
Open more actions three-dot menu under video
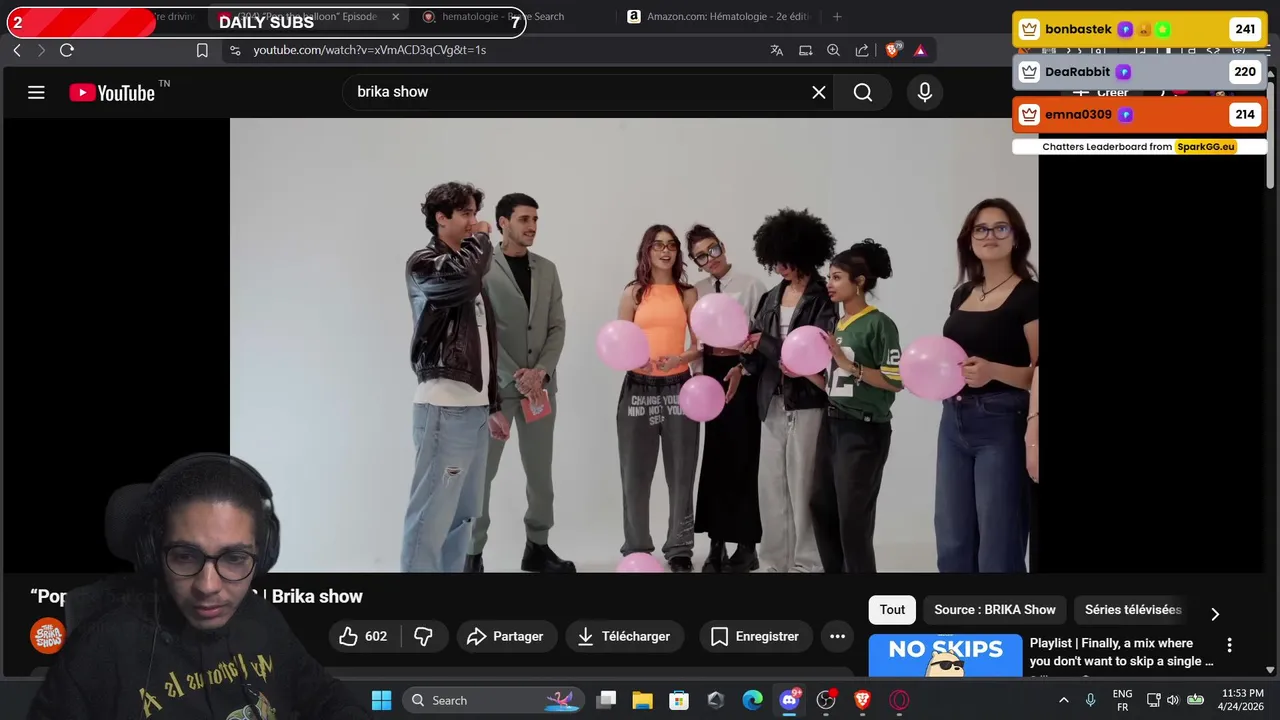pos(838,636)
